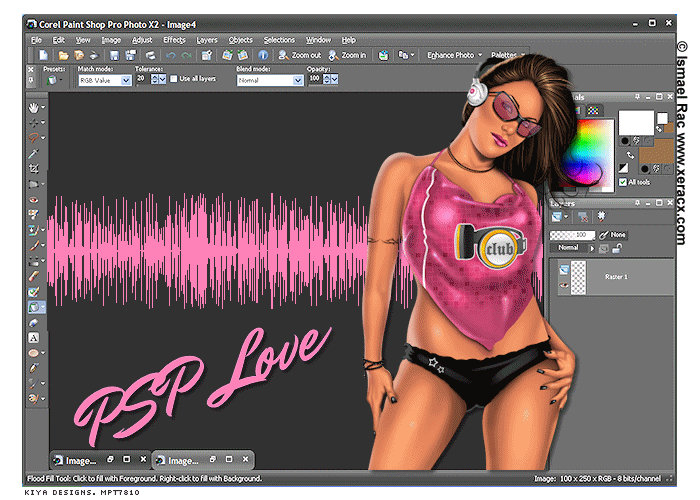
Task: Toggle transparent for the background material
Action: tap(667, 169)
